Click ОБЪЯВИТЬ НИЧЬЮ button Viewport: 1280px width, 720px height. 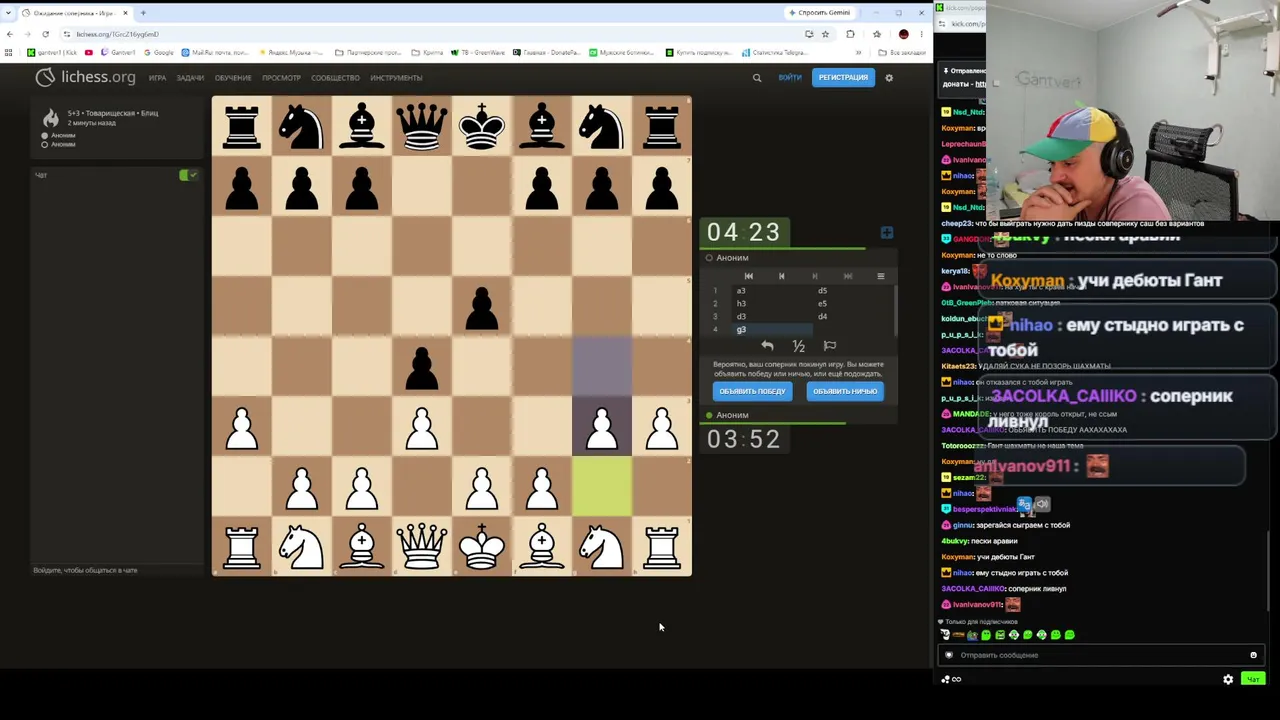pos(845,391)
